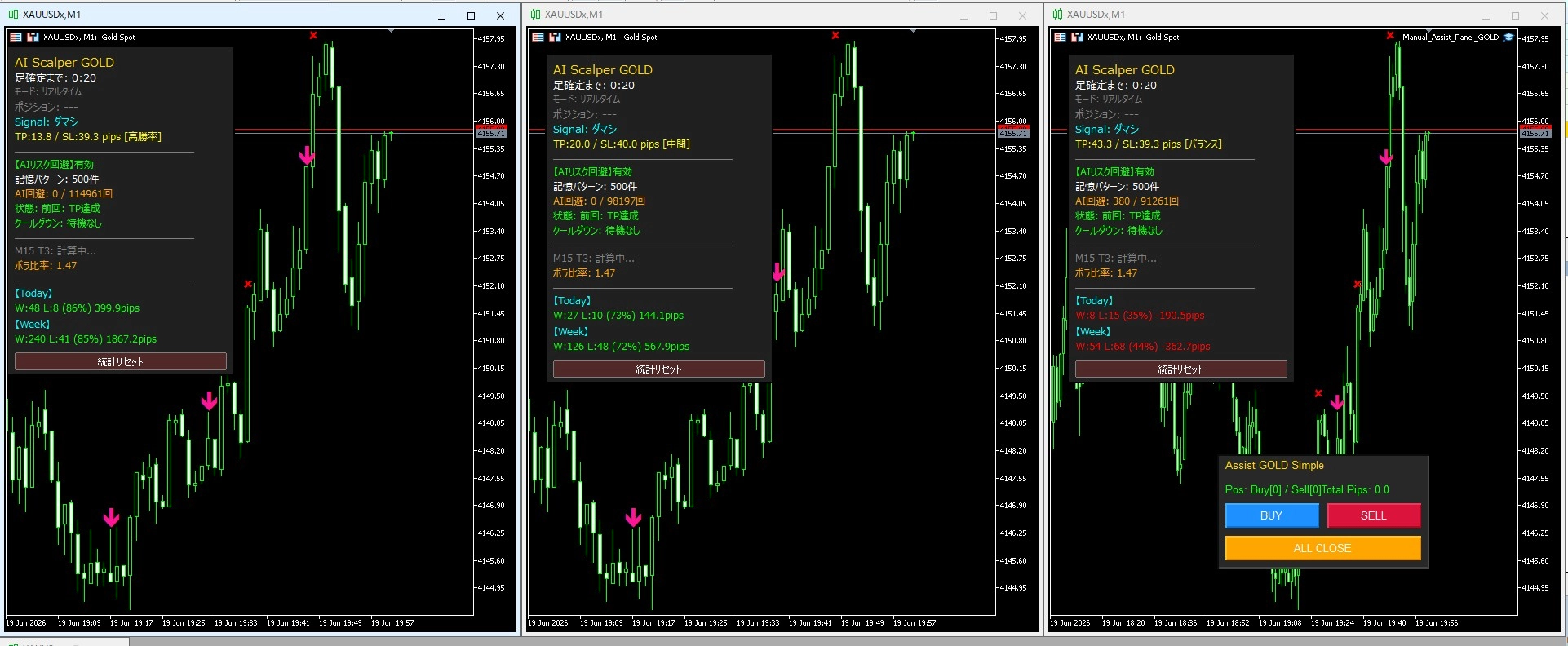
Task: Click 統計リセット button in right chart panel
Action: (1181, 369)
